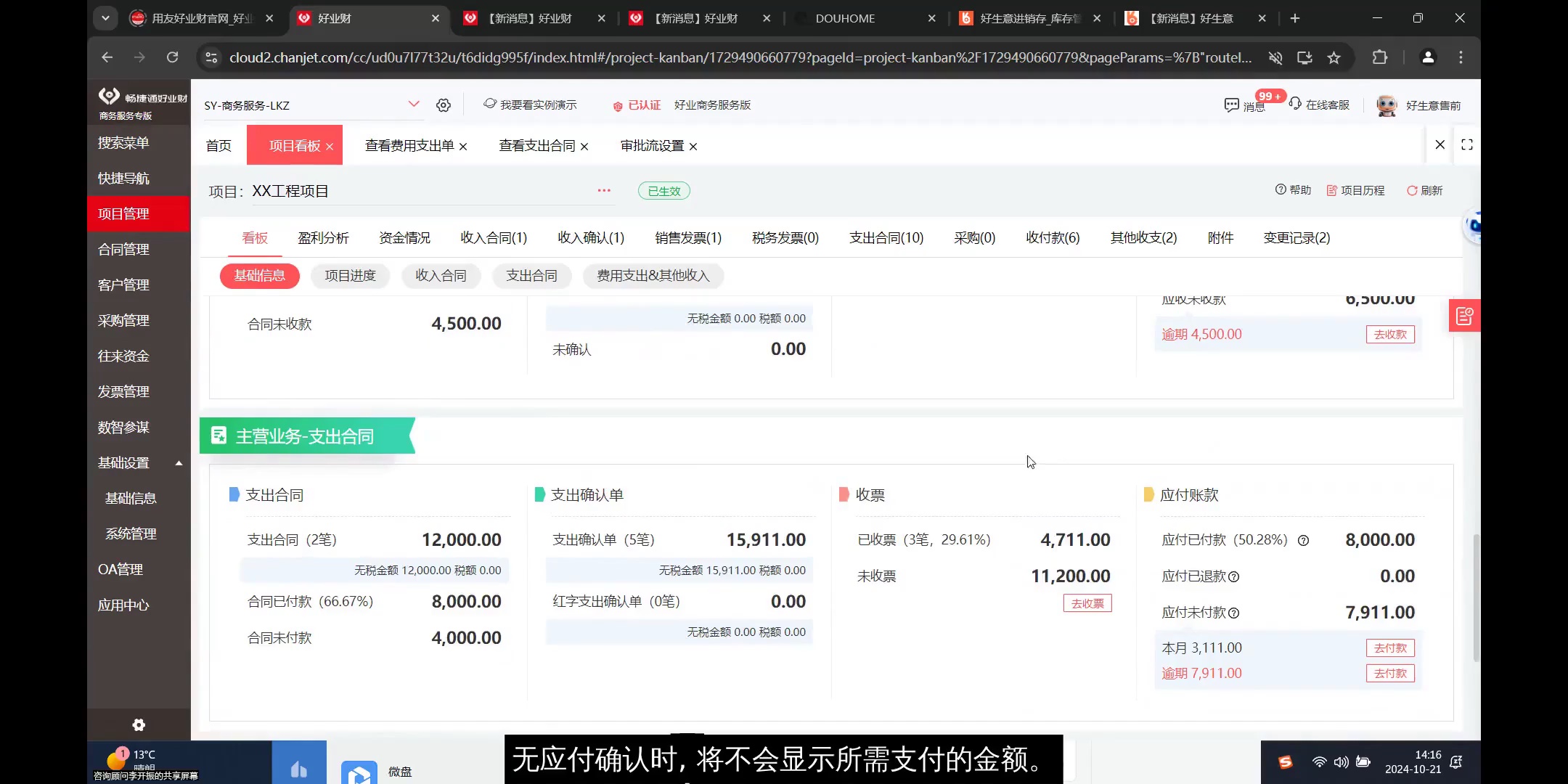
Task: Click the gear icon at sidebar bottom
Action: (x=138, y=724)
